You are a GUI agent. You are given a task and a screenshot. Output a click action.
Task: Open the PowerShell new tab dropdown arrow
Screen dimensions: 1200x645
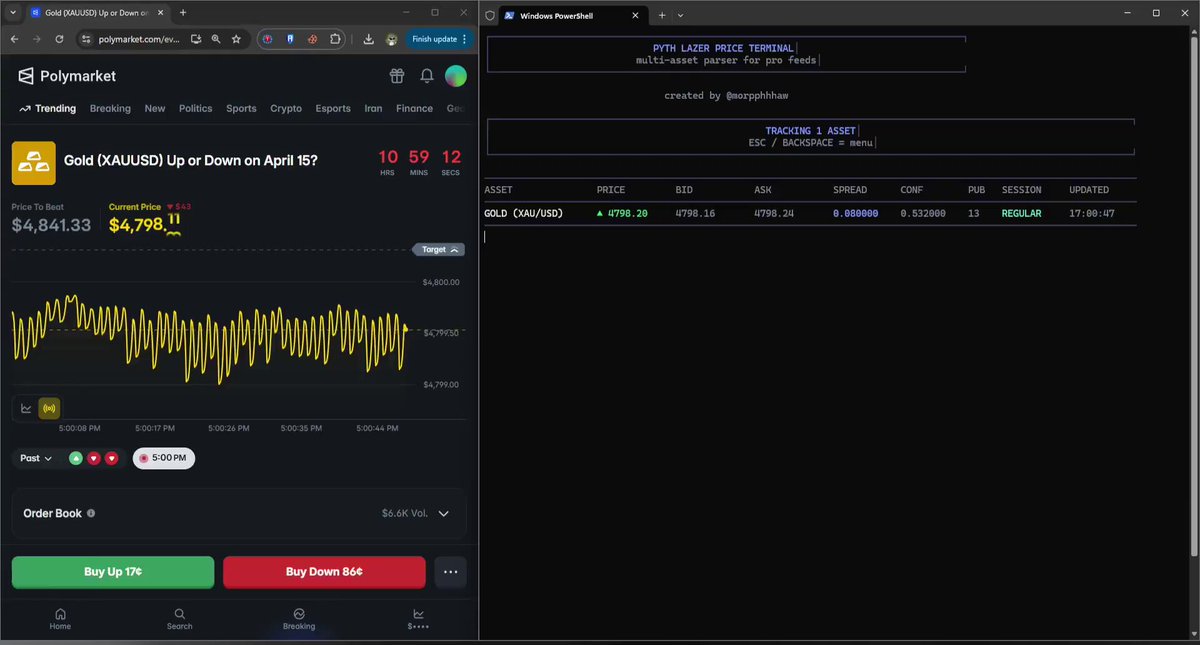tap(680, 15)
